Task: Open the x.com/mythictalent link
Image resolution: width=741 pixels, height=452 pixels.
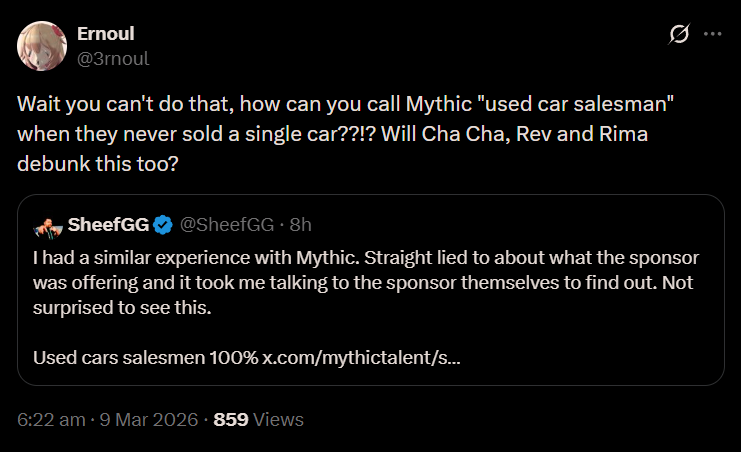Action: 361,356
